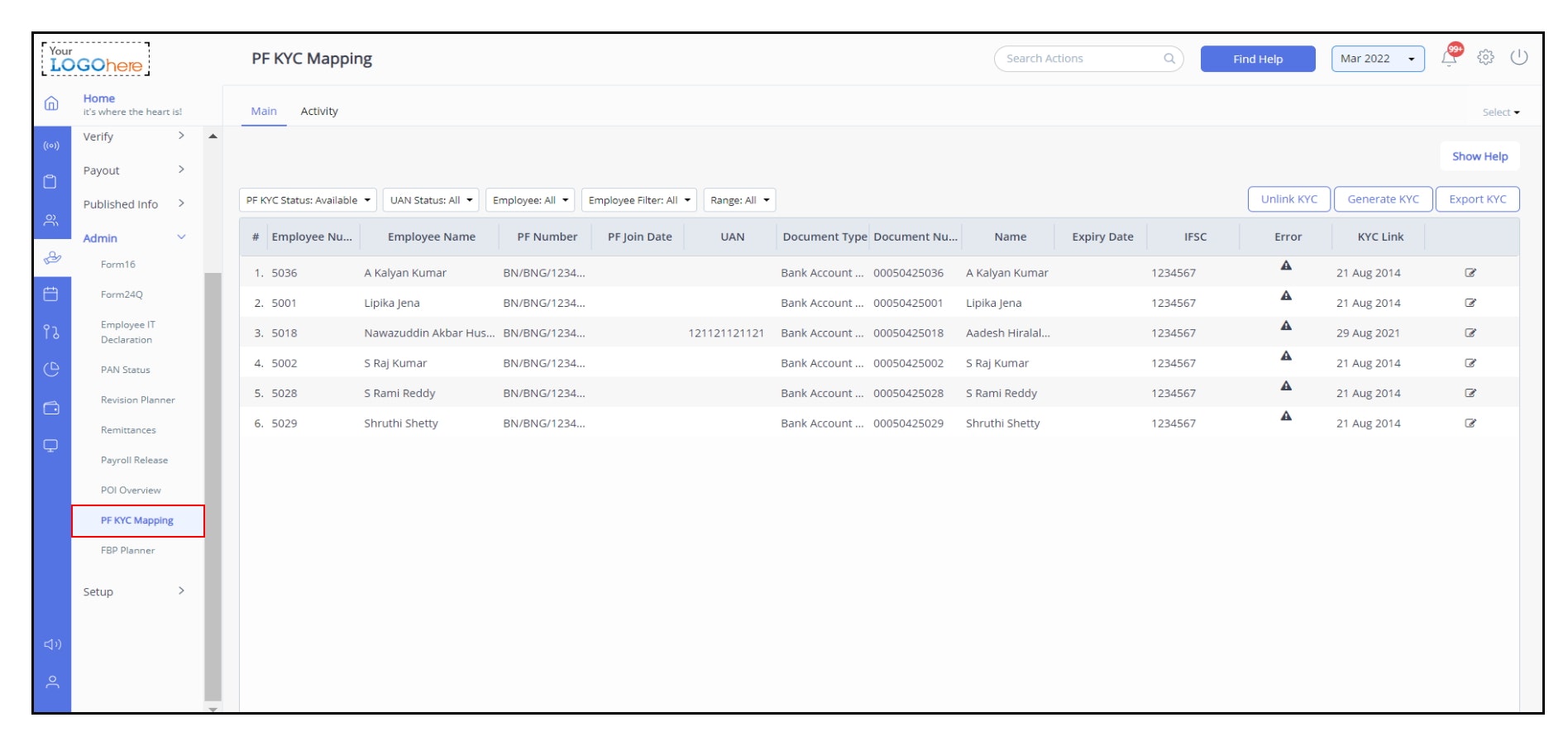This screenshot has width=1568, height=751.
Task: Open the Employee Filter dropdown
Action: pyautogui.click(x=639, y=199)
